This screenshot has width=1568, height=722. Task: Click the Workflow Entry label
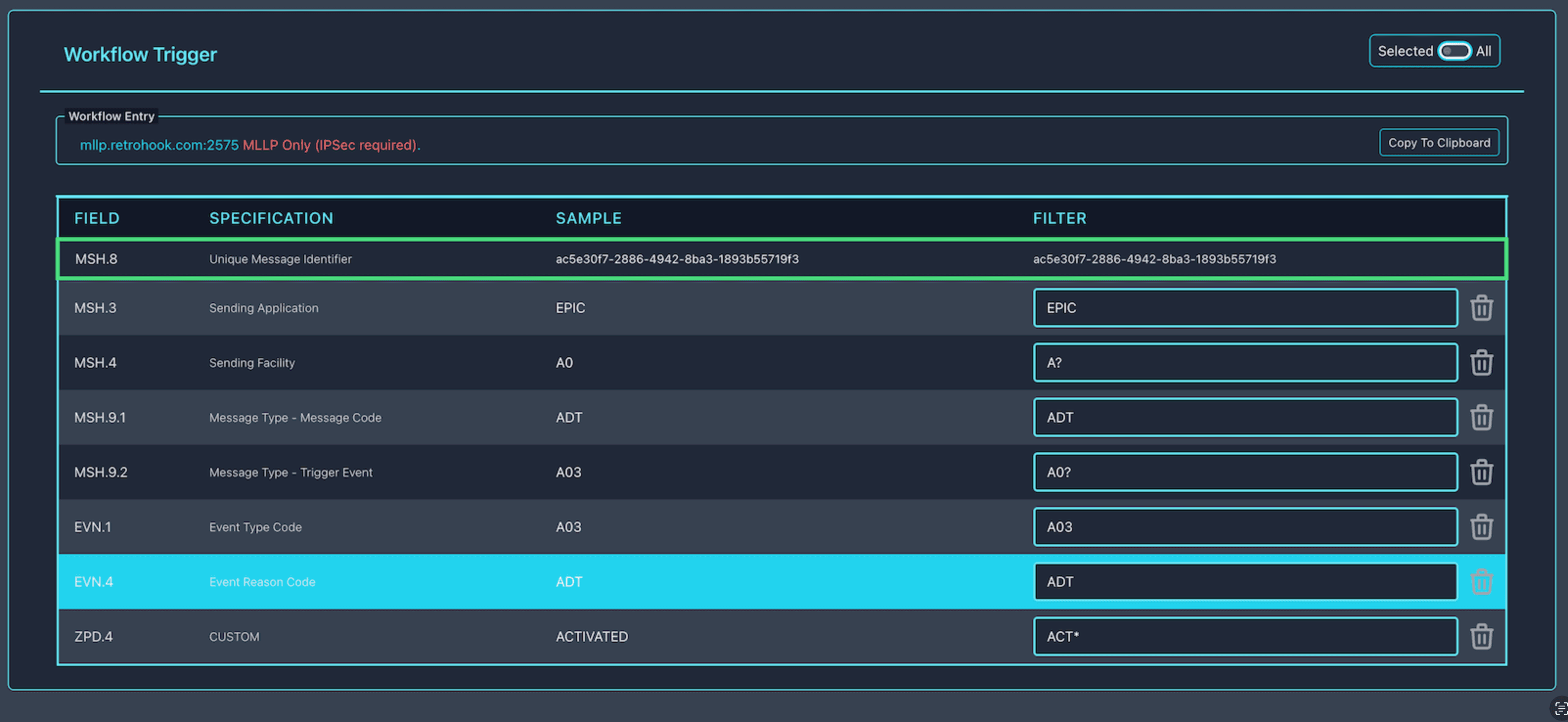click(111, 116)
